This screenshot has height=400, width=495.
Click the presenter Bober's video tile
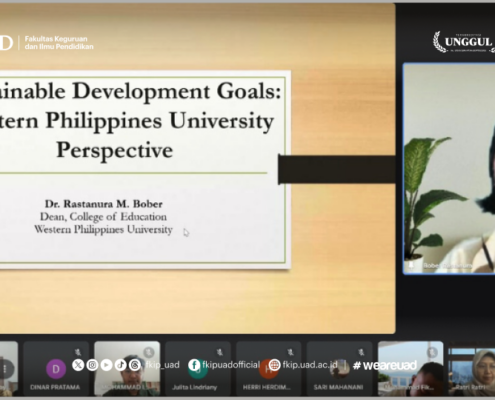(449, 168)
